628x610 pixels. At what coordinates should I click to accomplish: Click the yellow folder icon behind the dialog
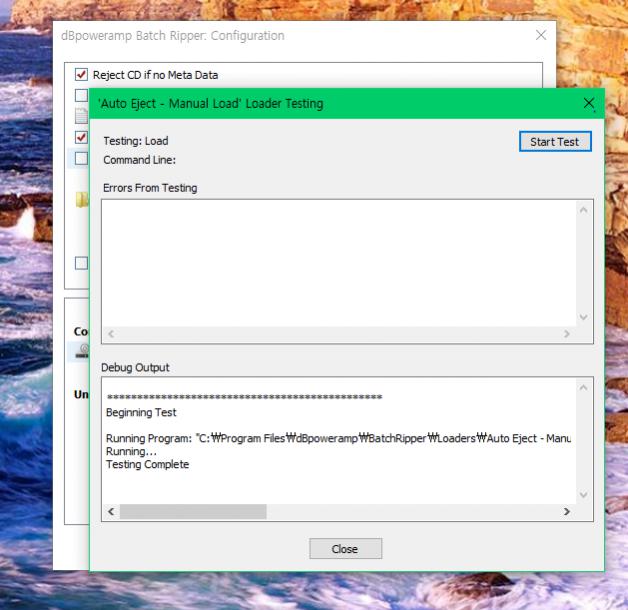click(82, 200)
